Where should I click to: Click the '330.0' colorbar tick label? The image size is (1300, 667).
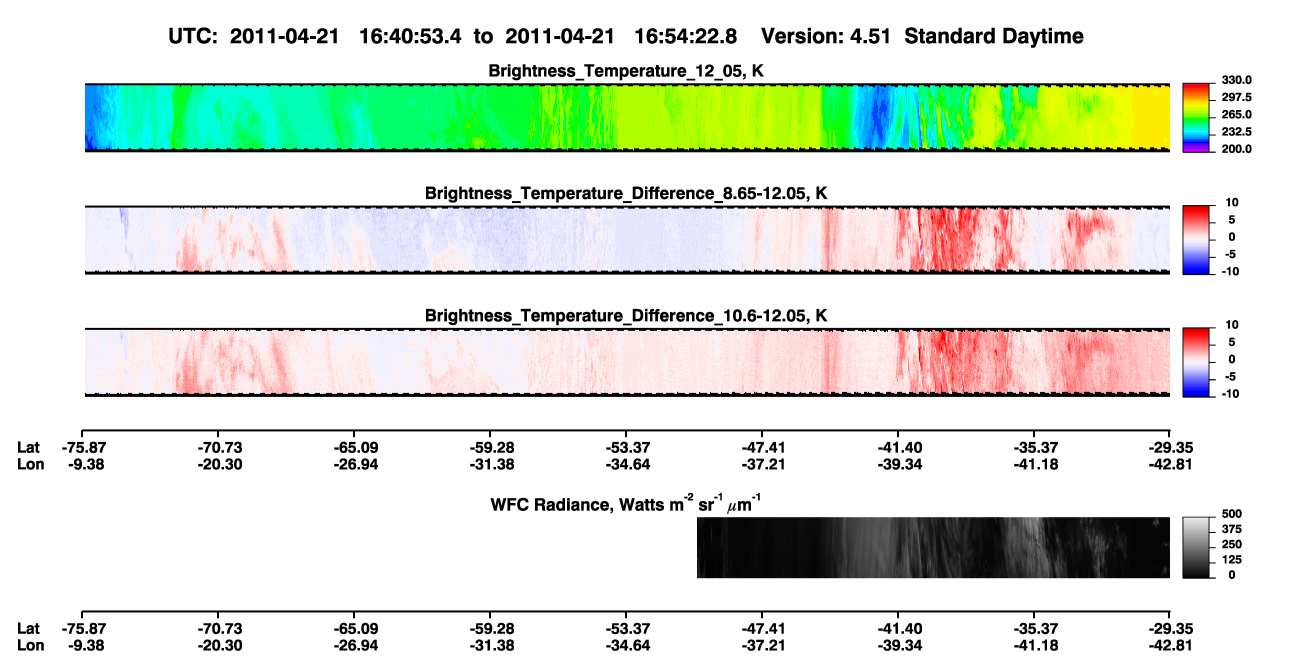pos(1235,80)
